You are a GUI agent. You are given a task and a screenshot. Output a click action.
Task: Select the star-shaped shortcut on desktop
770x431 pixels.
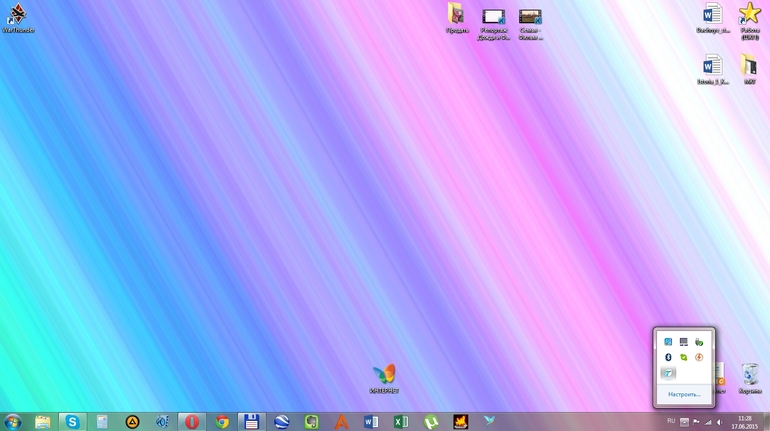749,13
